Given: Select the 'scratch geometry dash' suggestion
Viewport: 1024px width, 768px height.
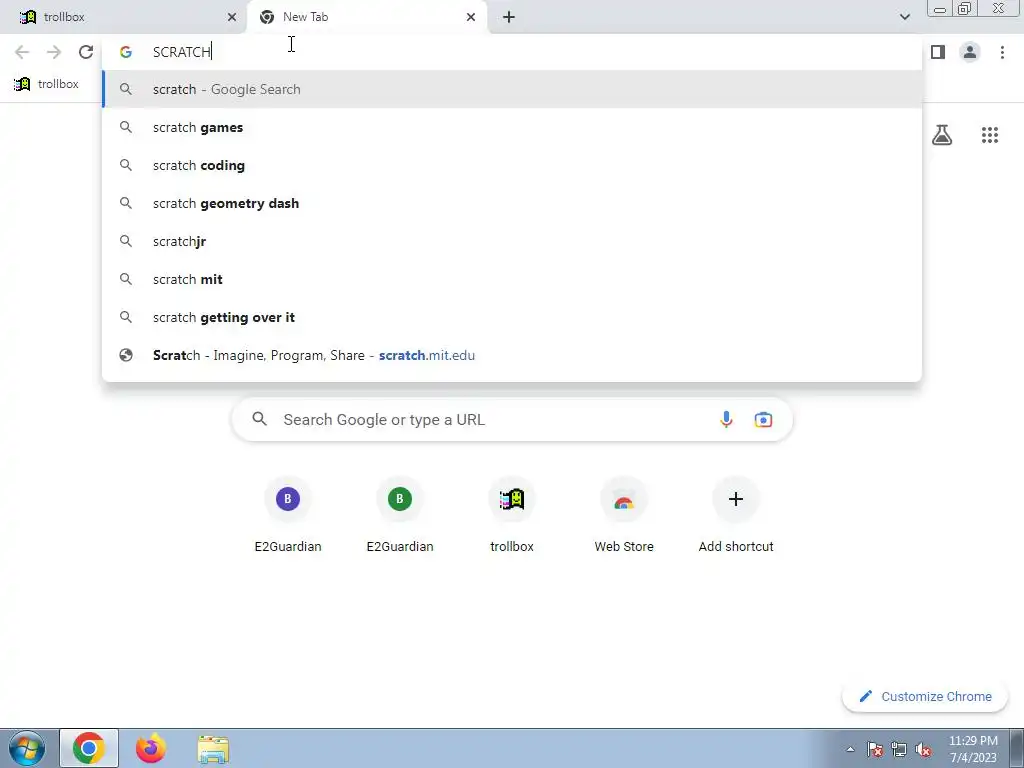Looking at the screenshot, I should coord(512,203).
